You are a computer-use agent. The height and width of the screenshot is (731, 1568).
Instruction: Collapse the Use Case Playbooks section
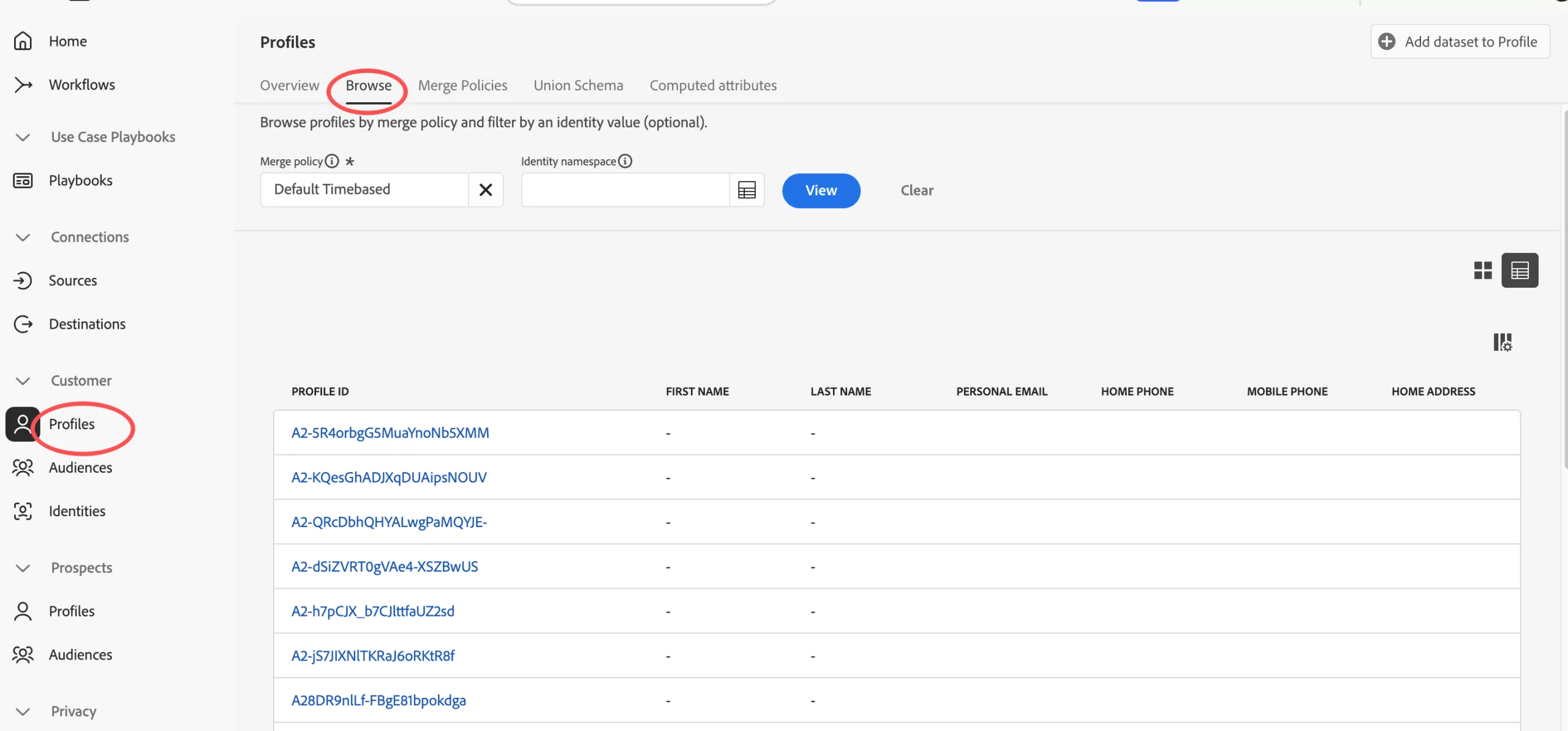tap(23, 137)
